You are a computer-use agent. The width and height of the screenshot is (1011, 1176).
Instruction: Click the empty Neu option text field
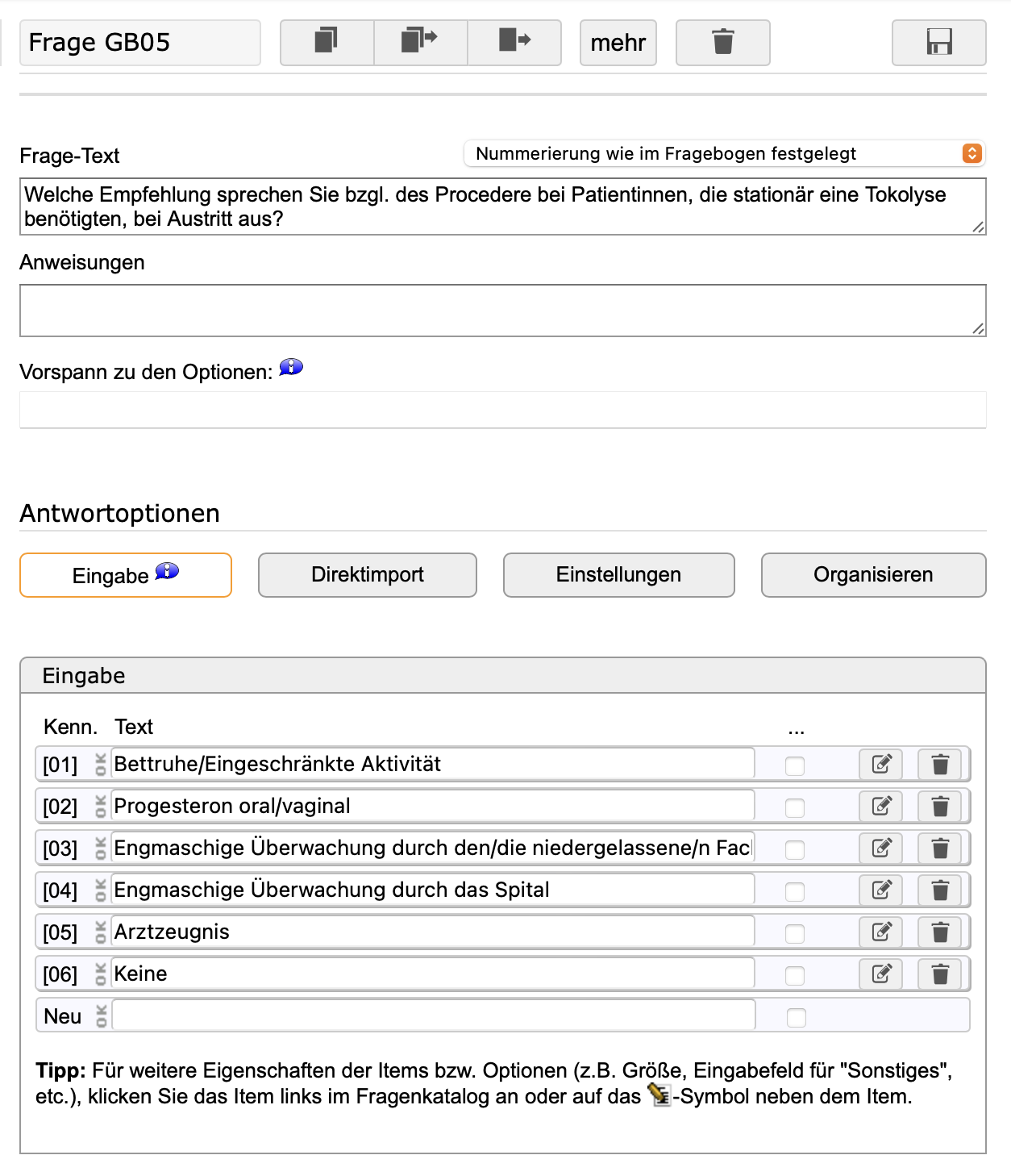coord(434,1015)
